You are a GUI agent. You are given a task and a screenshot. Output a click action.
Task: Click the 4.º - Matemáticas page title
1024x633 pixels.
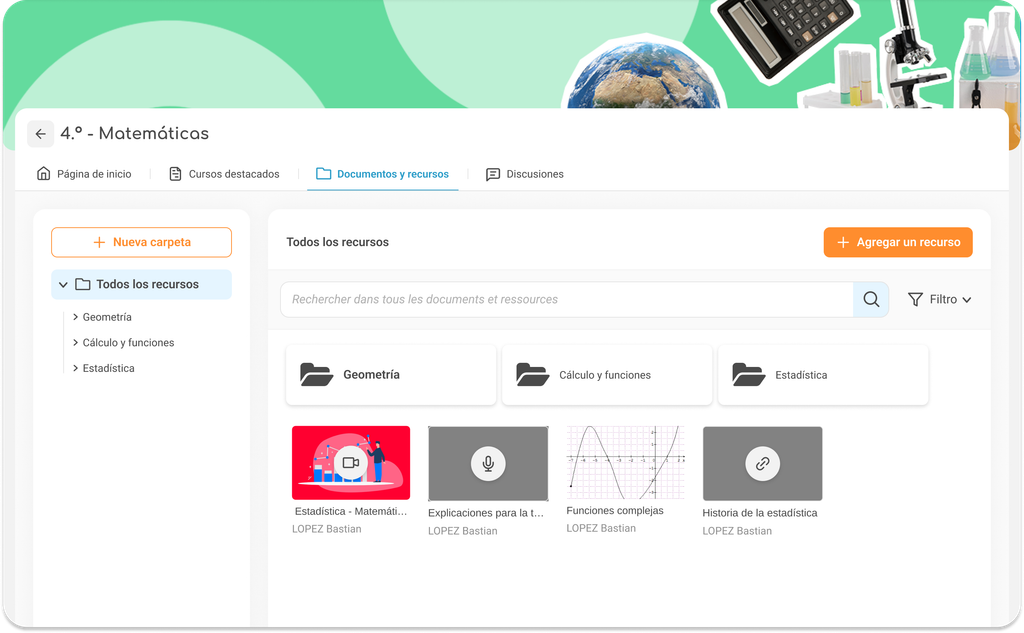135,133
